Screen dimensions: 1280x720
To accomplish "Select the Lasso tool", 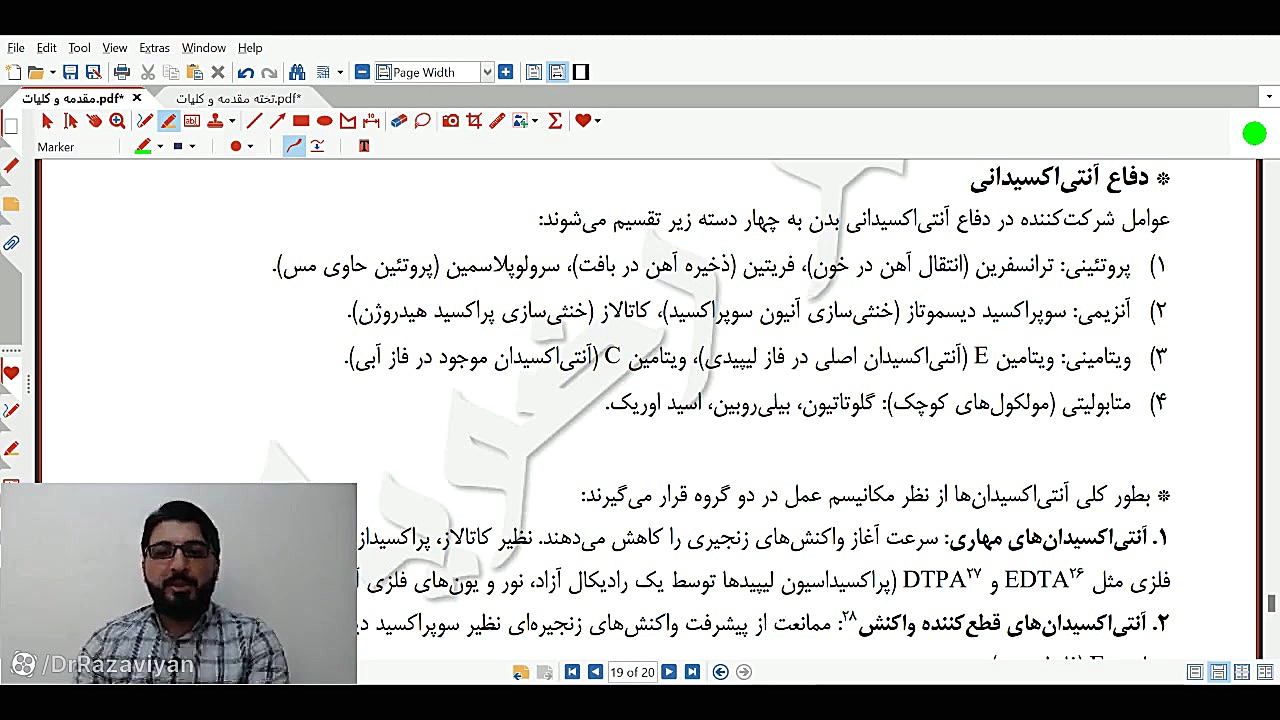I will coord(422,121).
